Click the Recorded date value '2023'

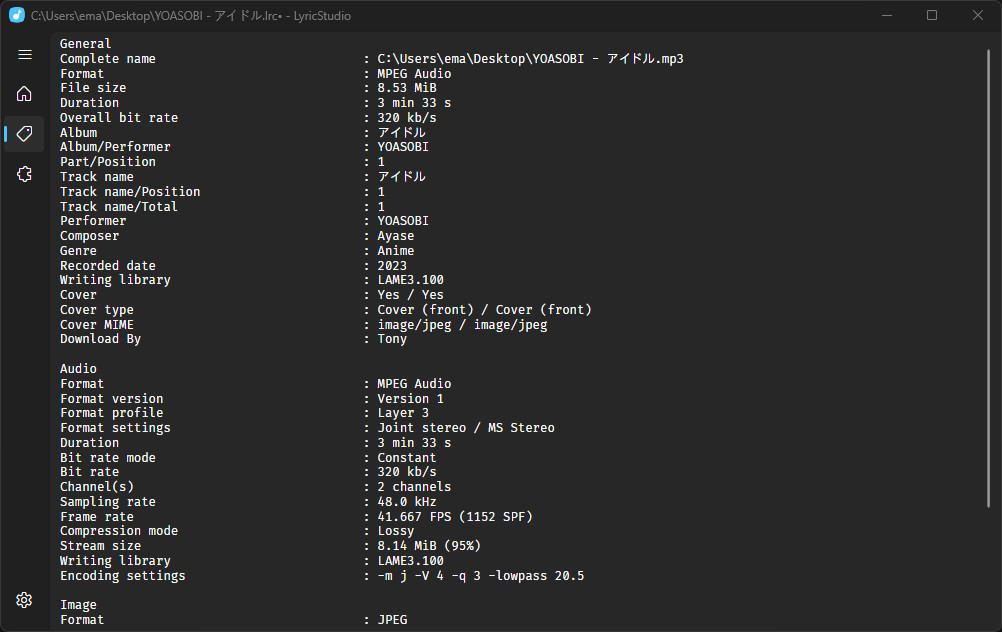click(392, 266)
